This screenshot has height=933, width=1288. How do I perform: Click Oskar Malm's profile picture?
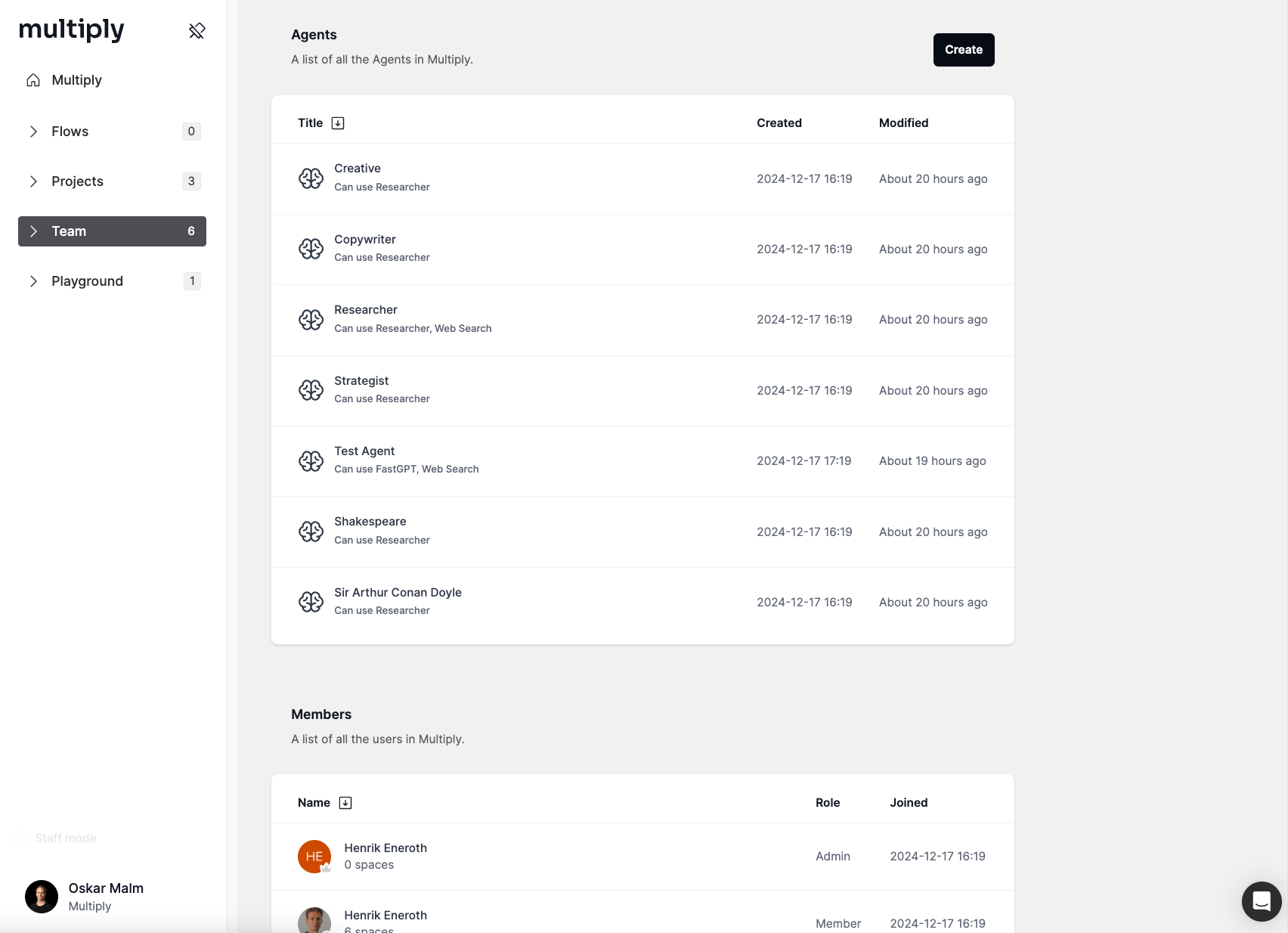click(42, 897)
